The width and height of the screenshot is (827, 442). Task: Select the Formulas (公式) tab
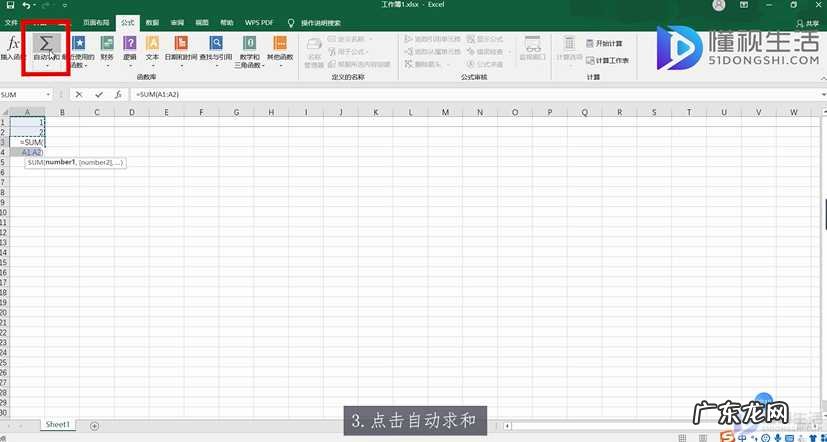point(127,23)
